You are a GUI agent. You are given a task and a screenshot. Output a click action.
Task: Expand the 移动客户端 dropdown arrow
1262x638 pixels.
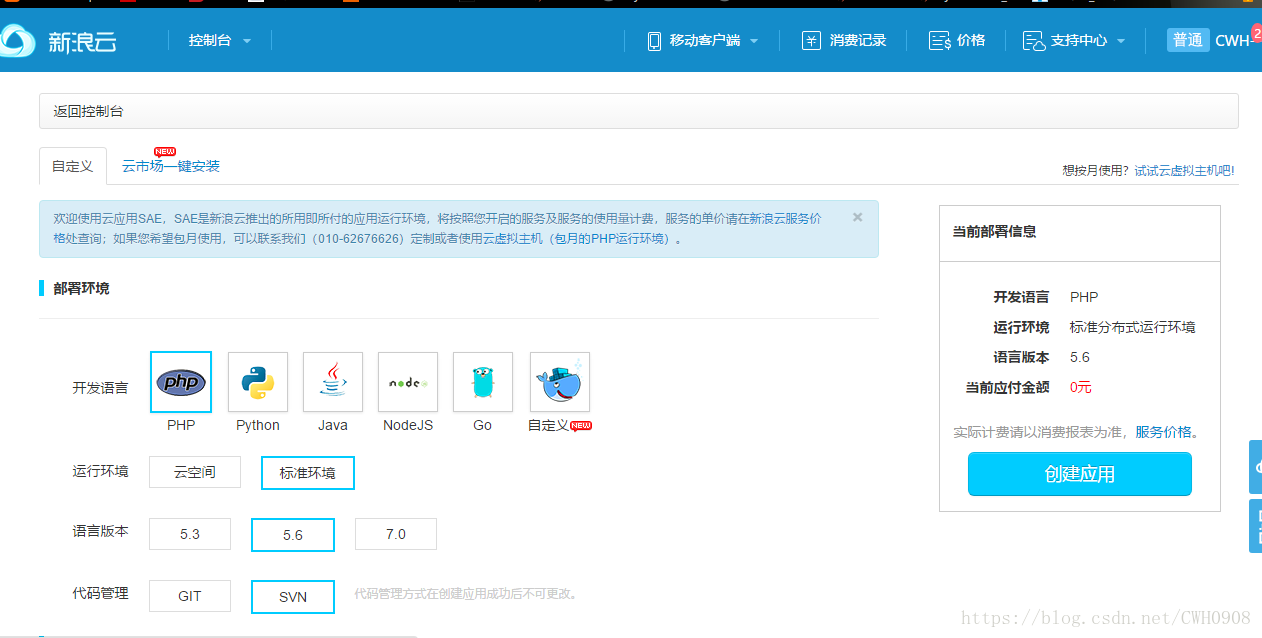754,41
